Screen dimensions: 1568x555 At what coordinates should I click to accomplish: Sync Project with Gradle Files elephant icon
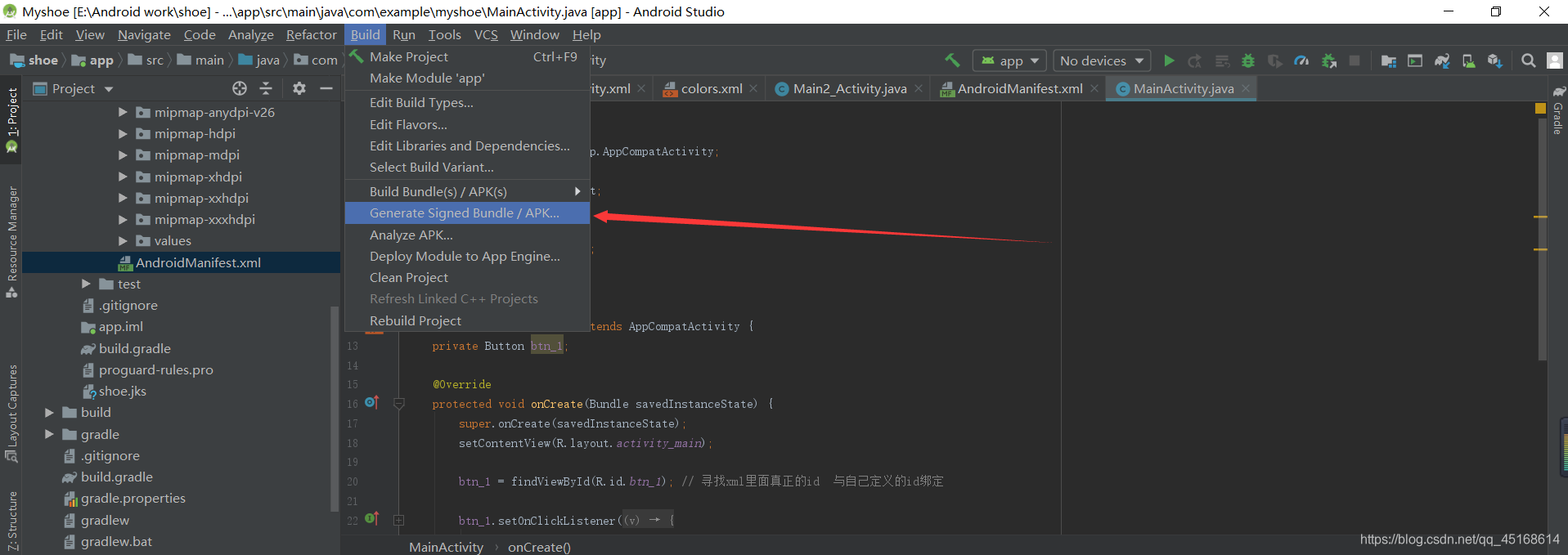click(1442, 60)
